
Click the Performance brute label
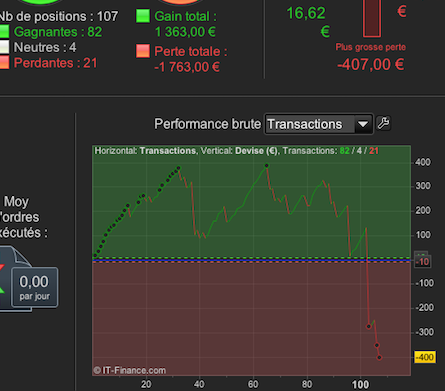point(207,124)
